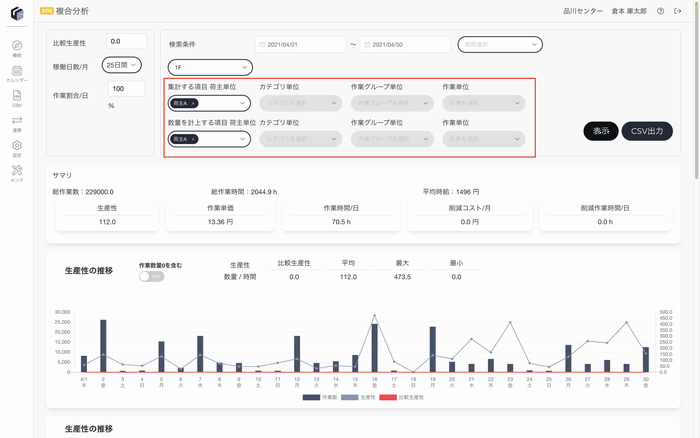Click the 表示 button

point(600,131)
